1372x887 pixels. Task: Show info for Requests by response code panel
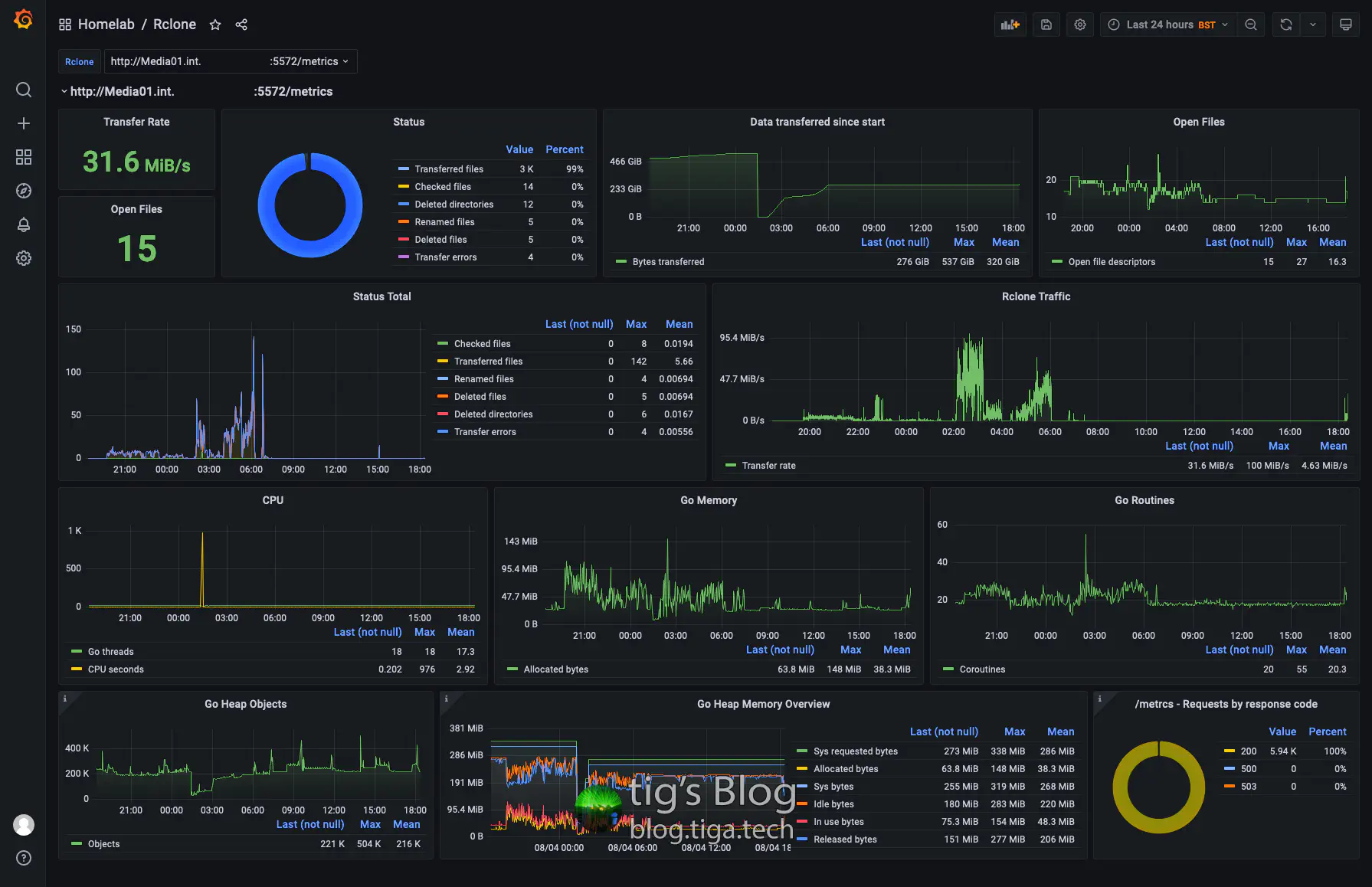coord(1100,699)
